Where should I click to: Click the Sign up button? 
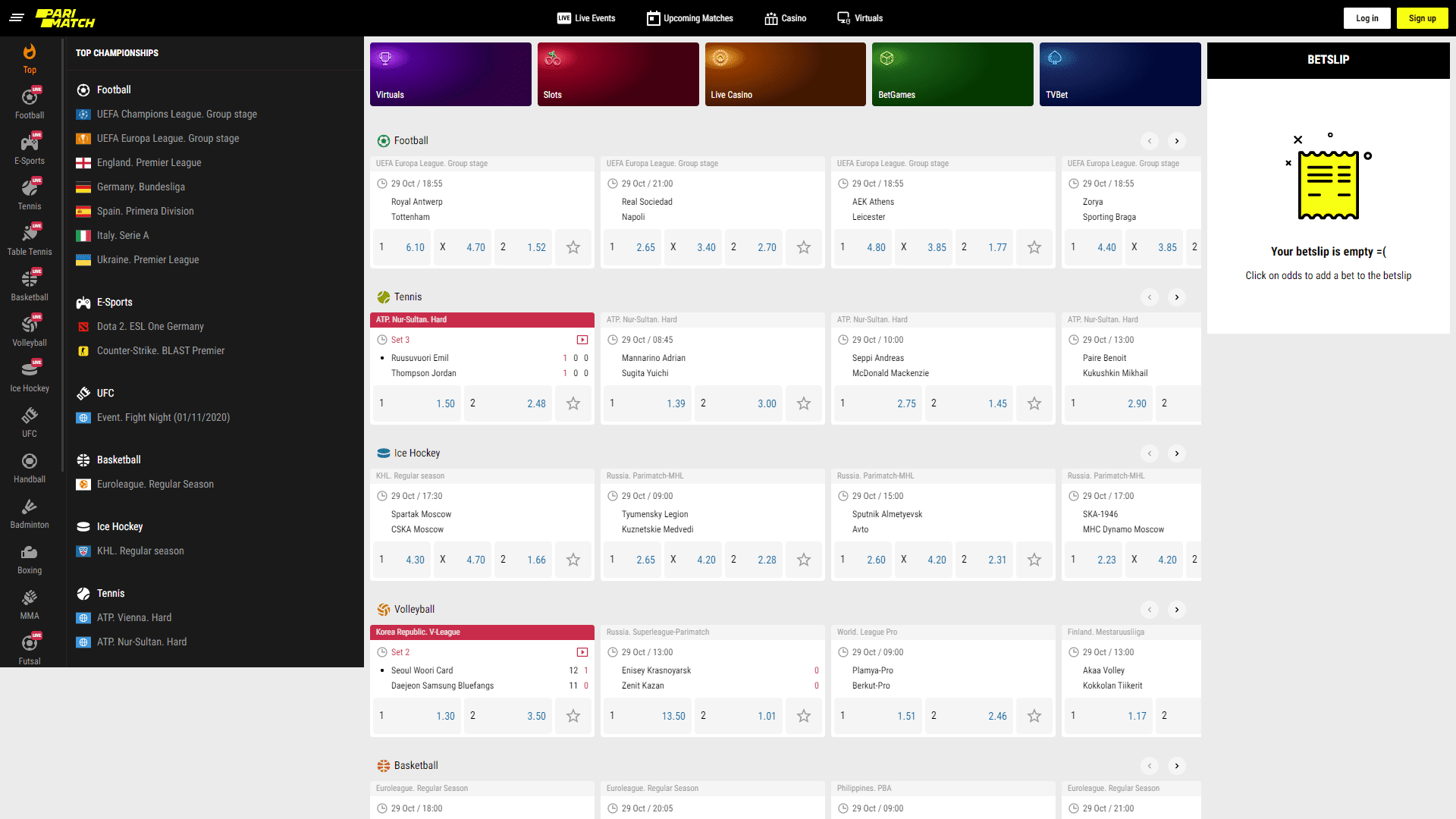(x=1422, y=18)
